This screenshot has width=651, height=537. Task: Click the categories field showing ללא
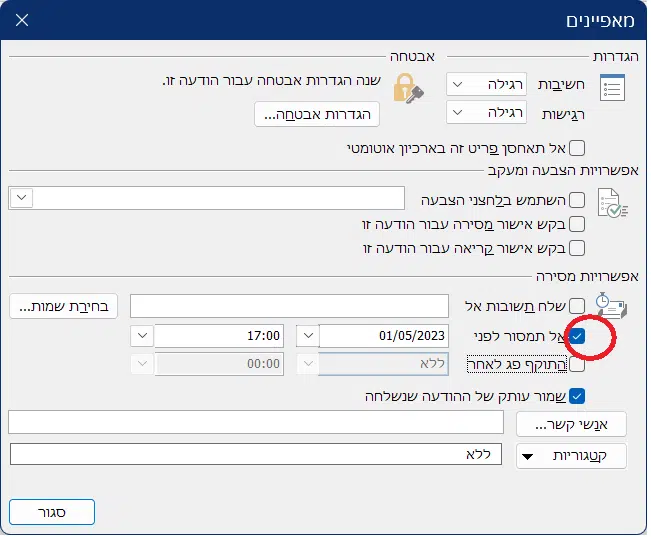pyautogui.click(x=256, y=454)
